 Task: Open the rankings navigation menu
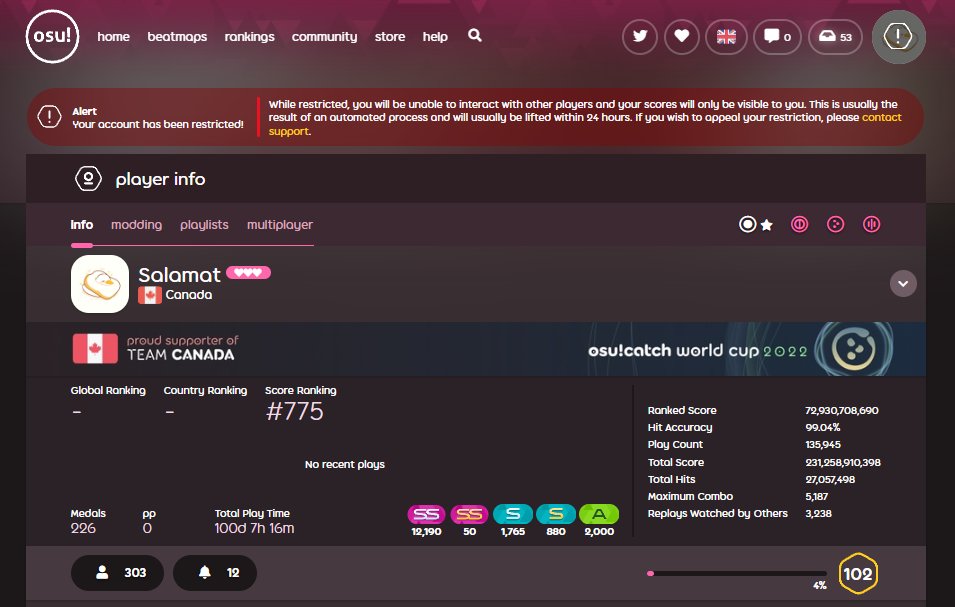pos(250,37)
